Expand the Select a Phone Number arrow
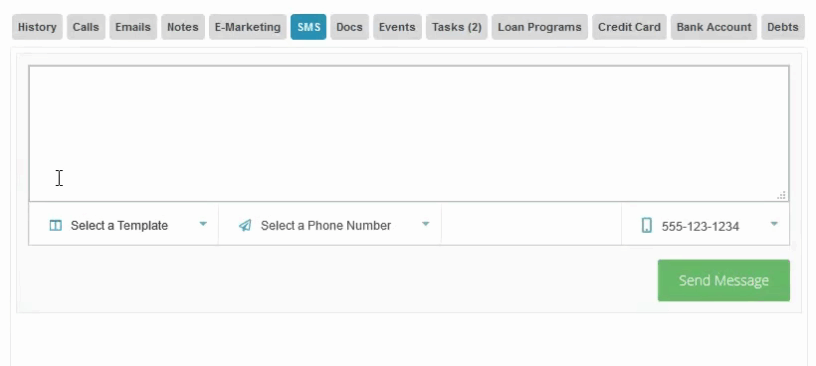Viewport: 816px width, 366px height. pos(425,224)
